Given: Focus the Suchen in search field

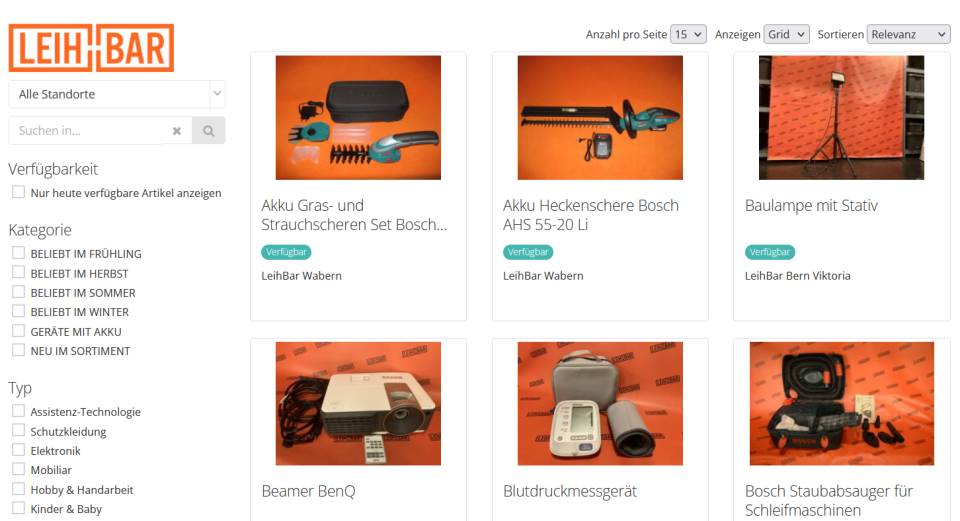Looking at the screenshot, I should click(89, 131).
